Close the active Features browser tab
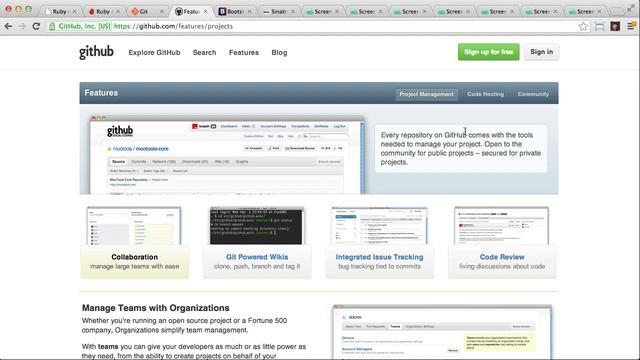 click(x=205, y=11)
